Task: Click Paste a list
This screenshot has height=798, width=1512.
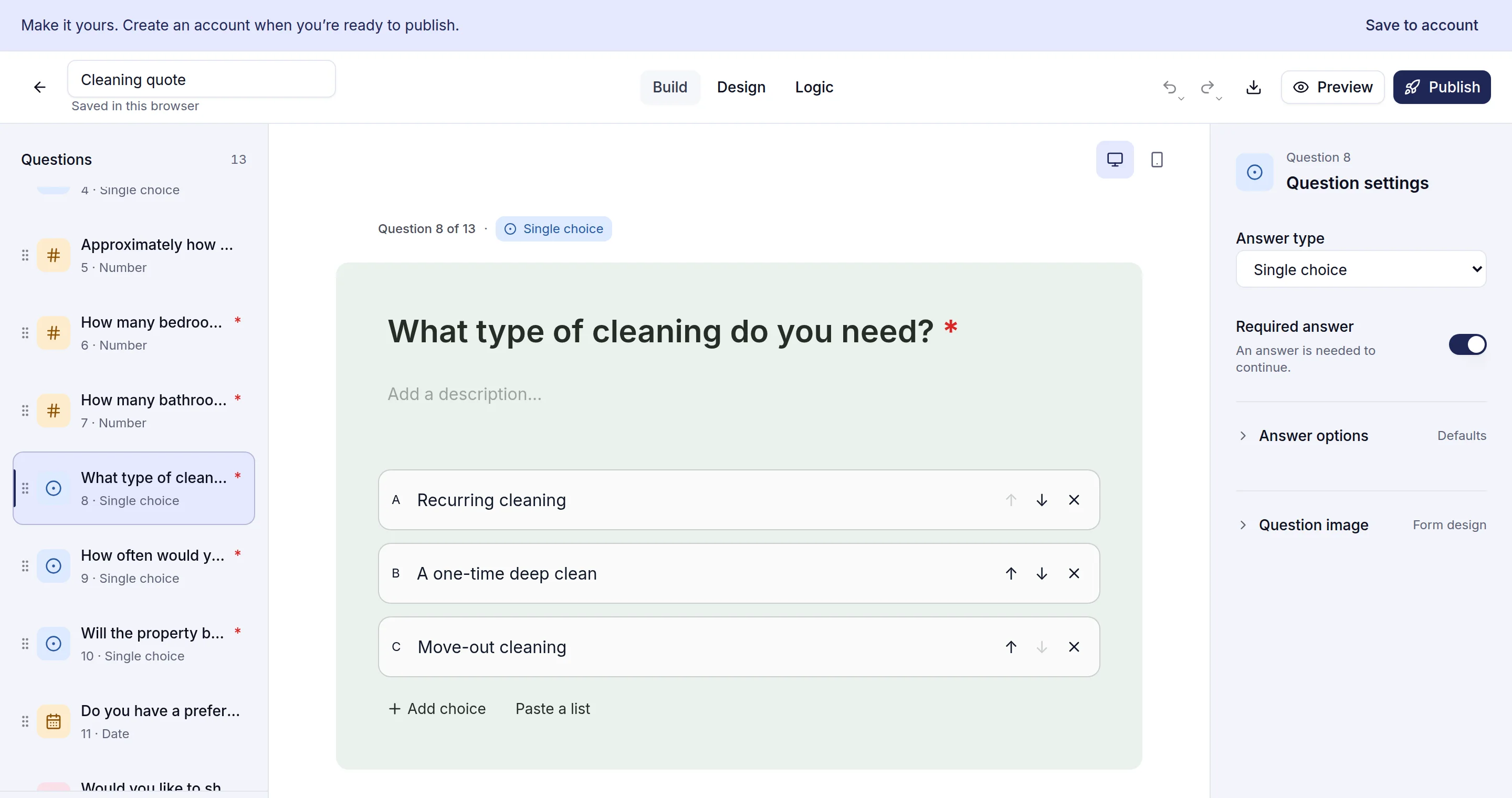Action: click(552, 709)
